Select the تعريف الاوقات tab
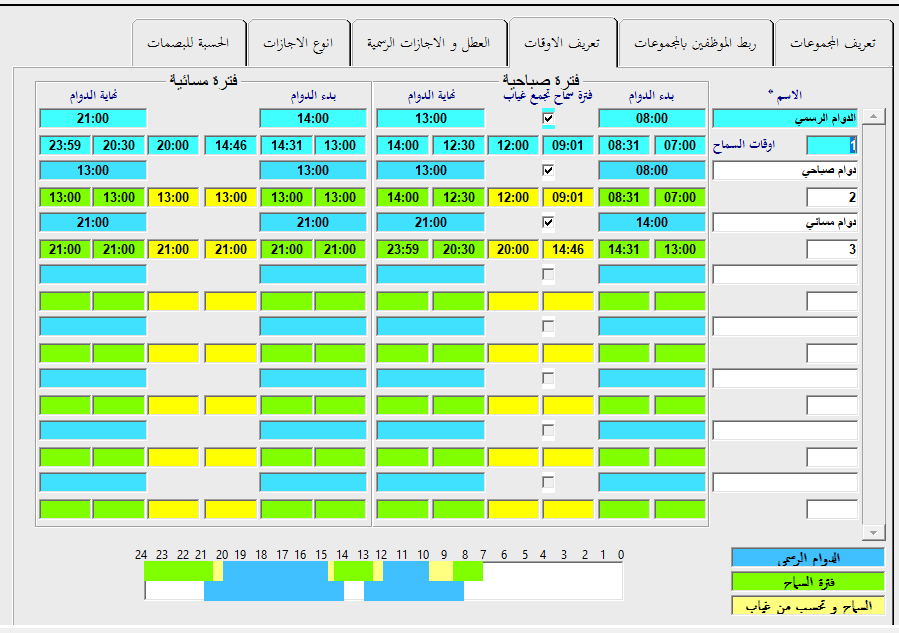 coord(562,44)
